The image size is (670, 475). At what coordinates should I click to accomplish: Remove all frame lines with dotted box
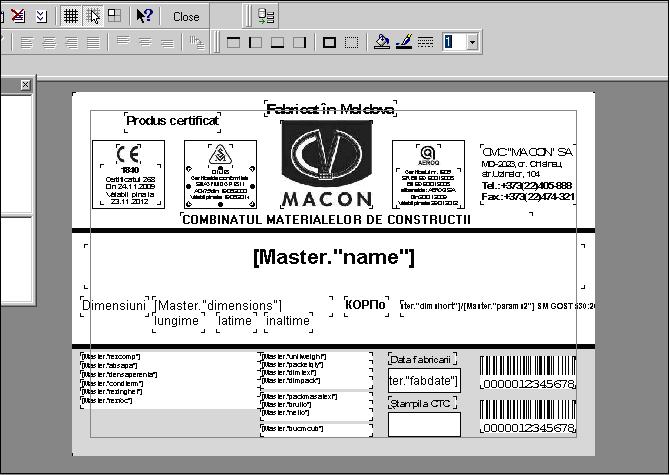click(351, 42)
